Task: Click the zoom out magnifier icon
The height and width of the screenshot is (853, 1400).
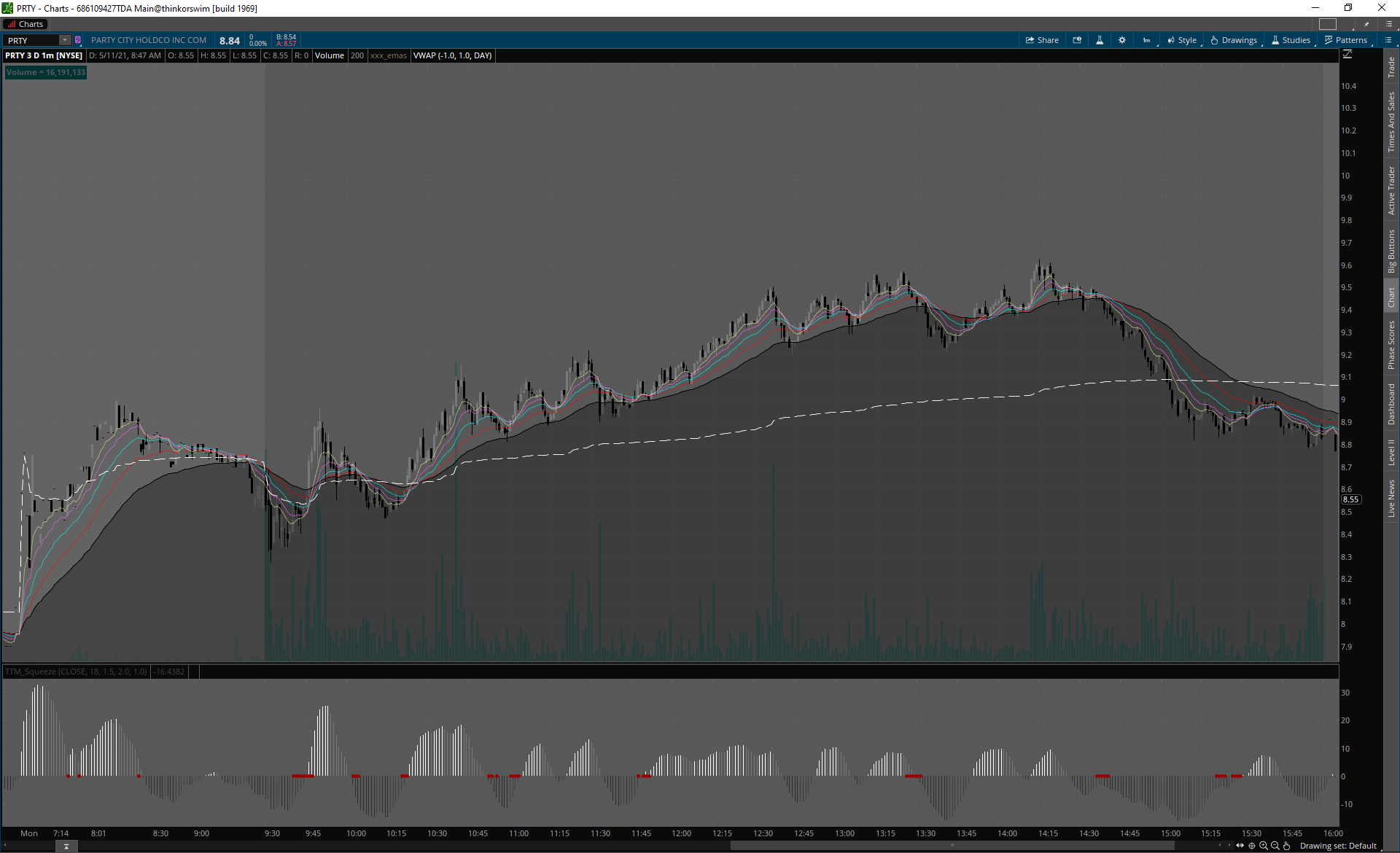Action: click(x=1275, y=846)
